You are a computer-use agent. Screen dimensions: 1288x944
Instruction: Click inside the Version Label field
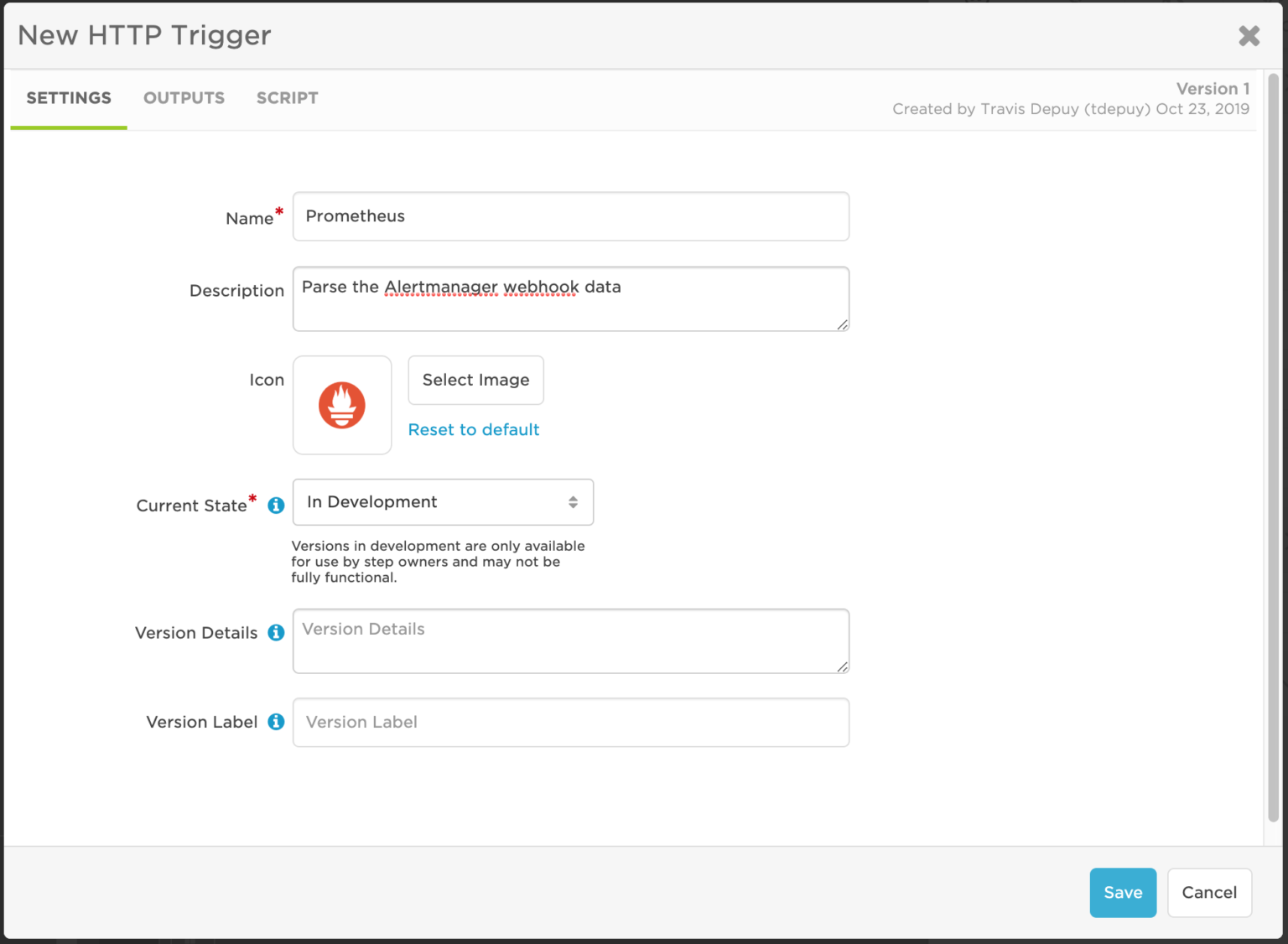click(x=570, y=722)
